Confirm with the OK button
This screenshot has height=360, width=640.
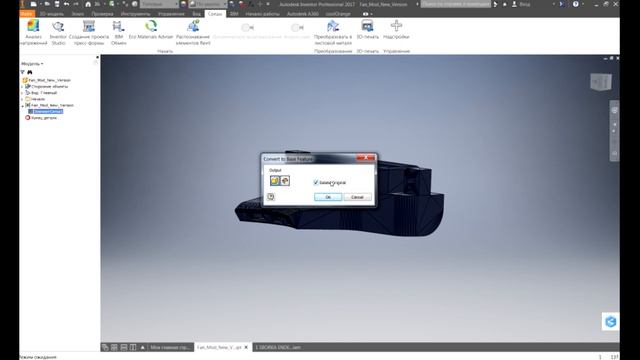(328, 197)
